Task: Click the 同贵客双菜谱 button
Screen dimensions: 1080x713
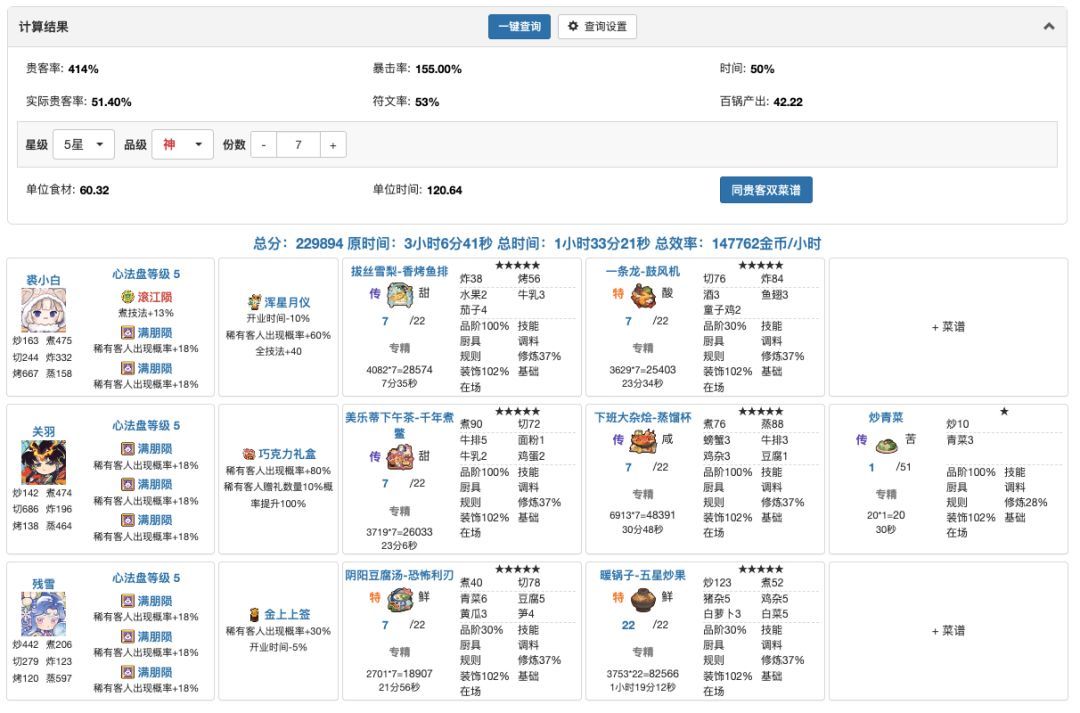Action: point(766,190)
